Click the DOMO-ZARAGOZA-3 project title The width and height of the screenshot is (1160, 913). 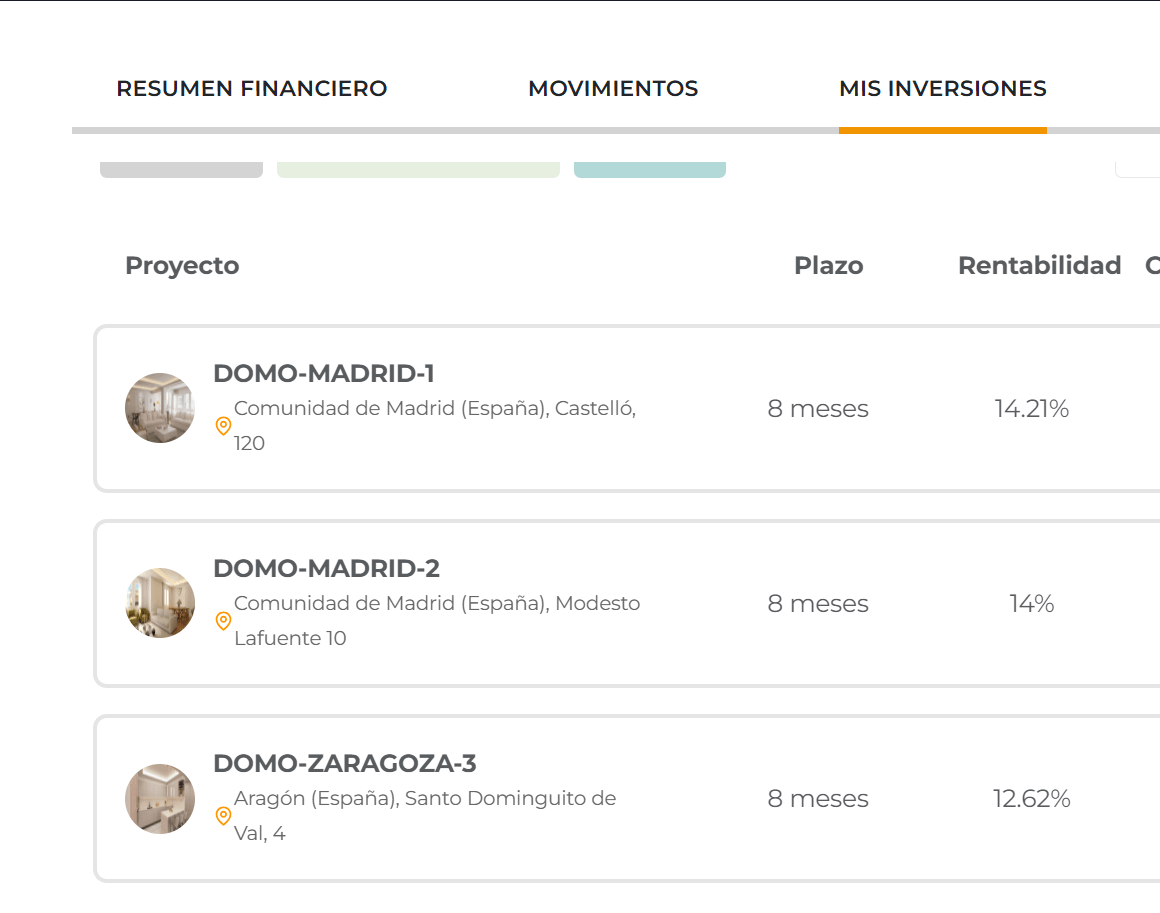[344, 764]
